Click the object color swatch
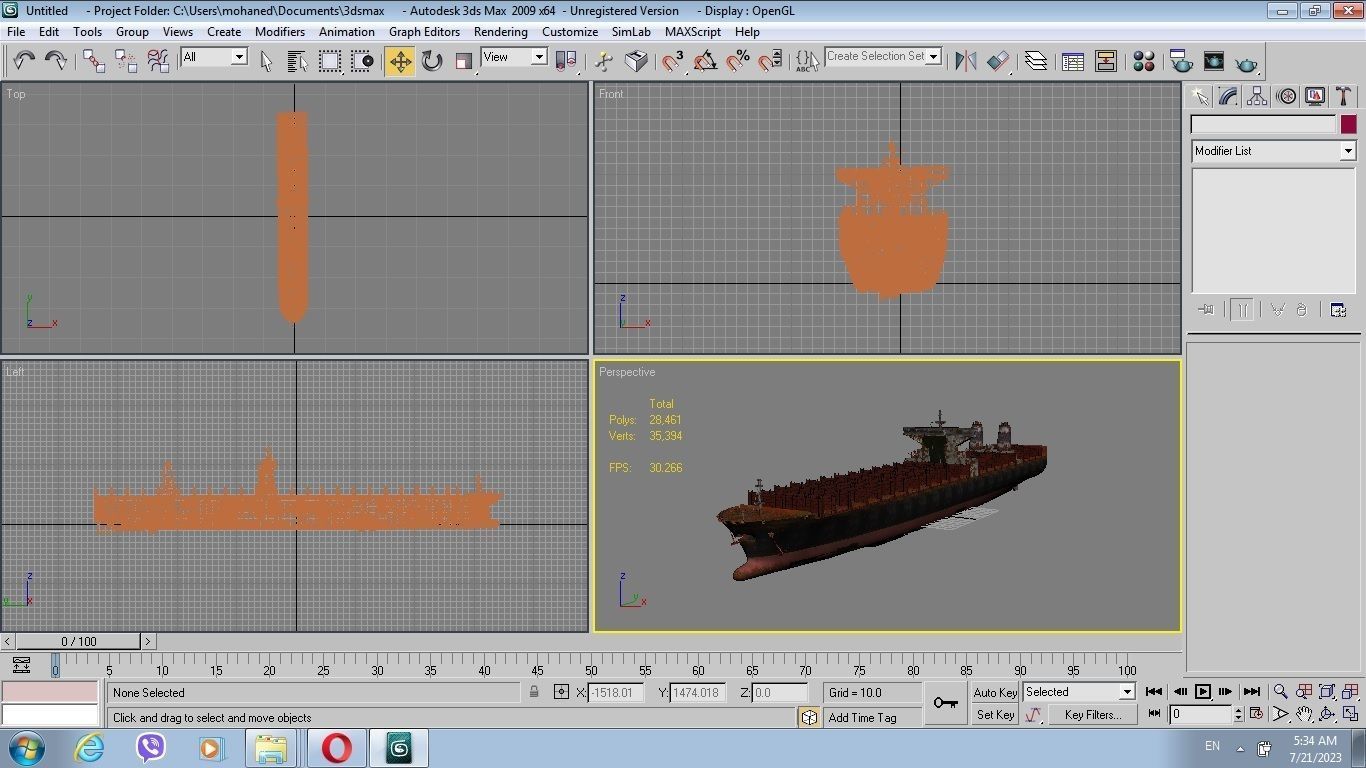 1348,125
